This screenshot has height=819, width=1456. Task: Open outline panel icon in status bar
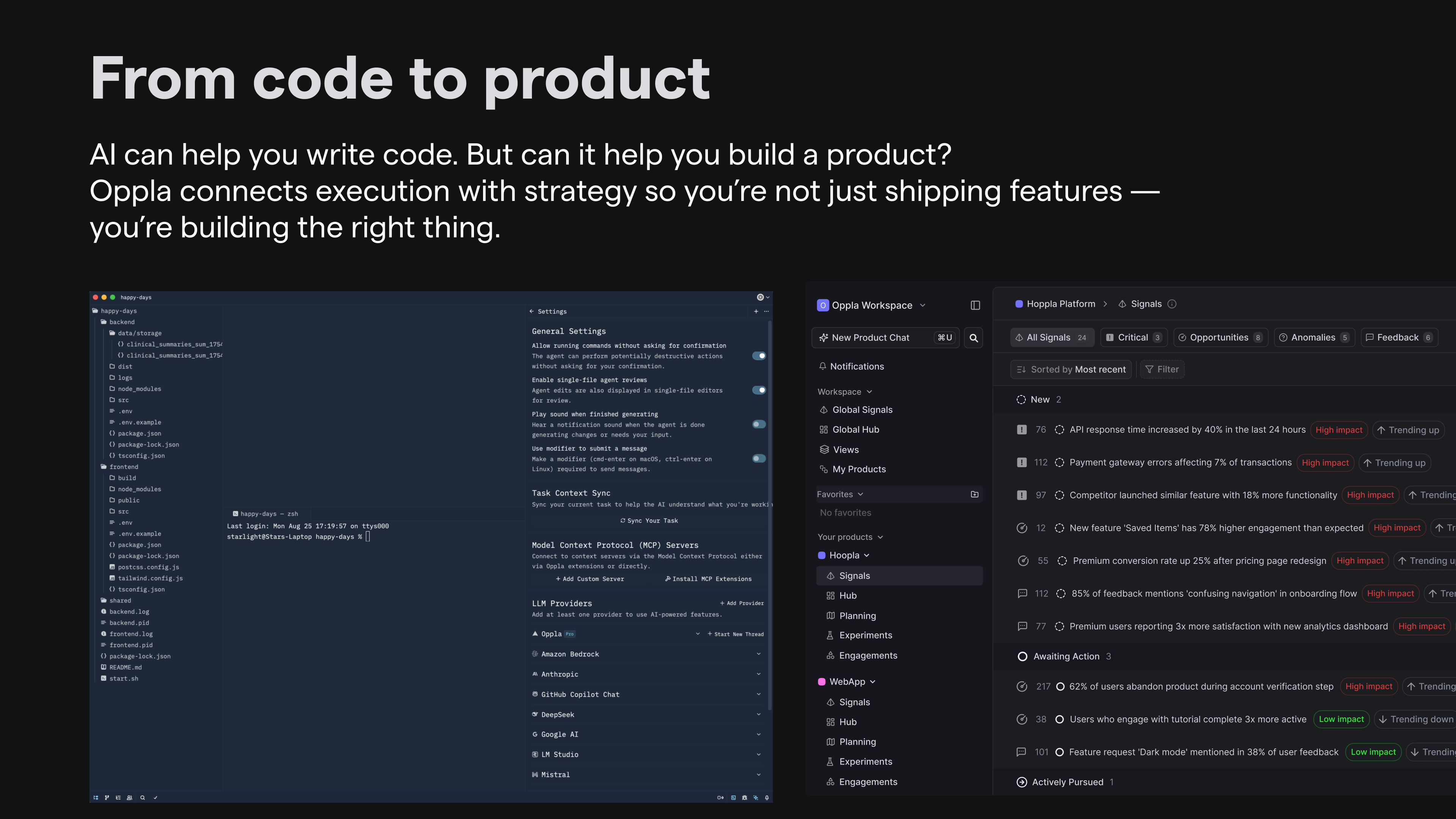118,797
